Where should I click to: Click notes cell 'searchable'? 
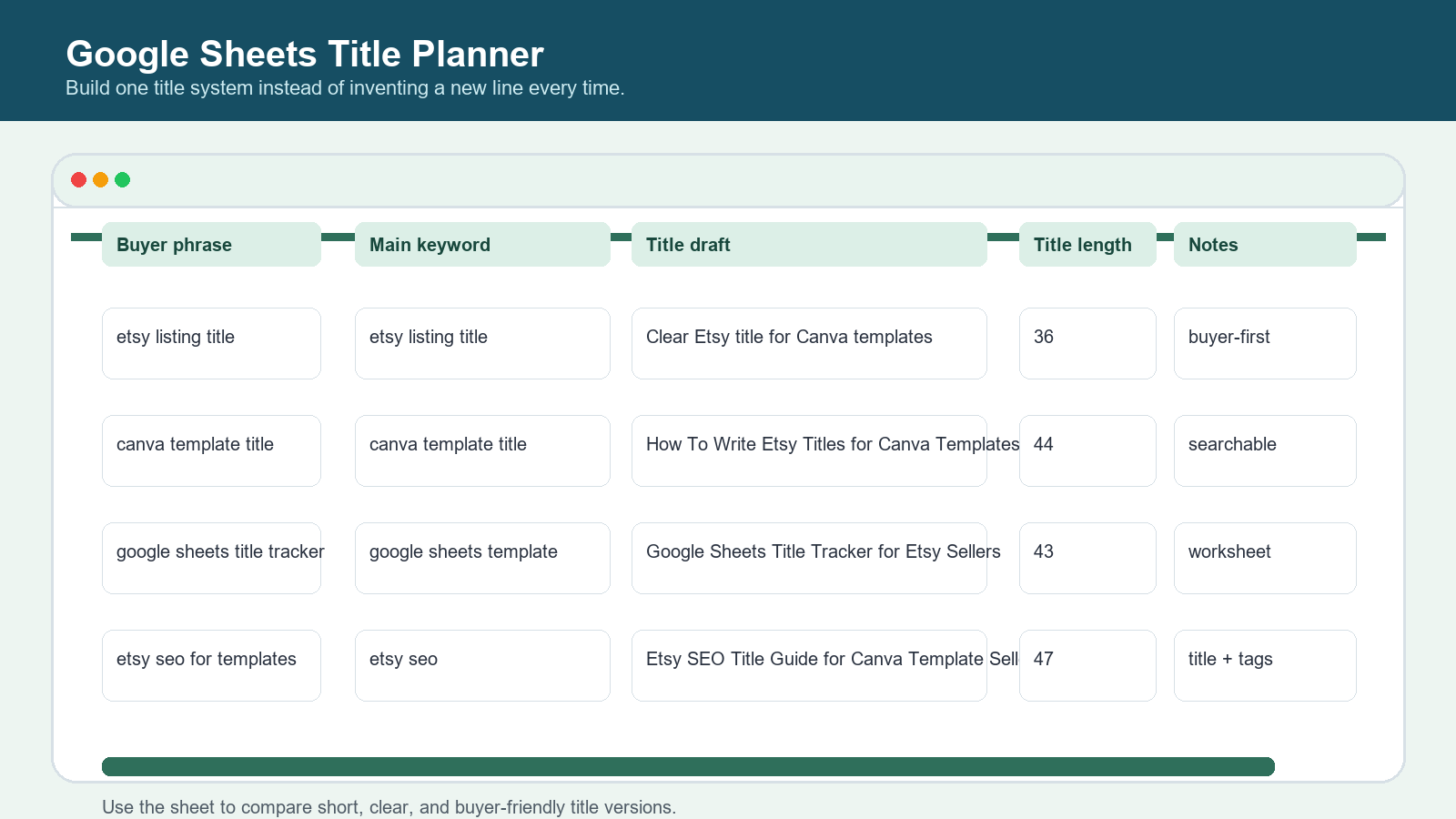(x=1265, y=450)
